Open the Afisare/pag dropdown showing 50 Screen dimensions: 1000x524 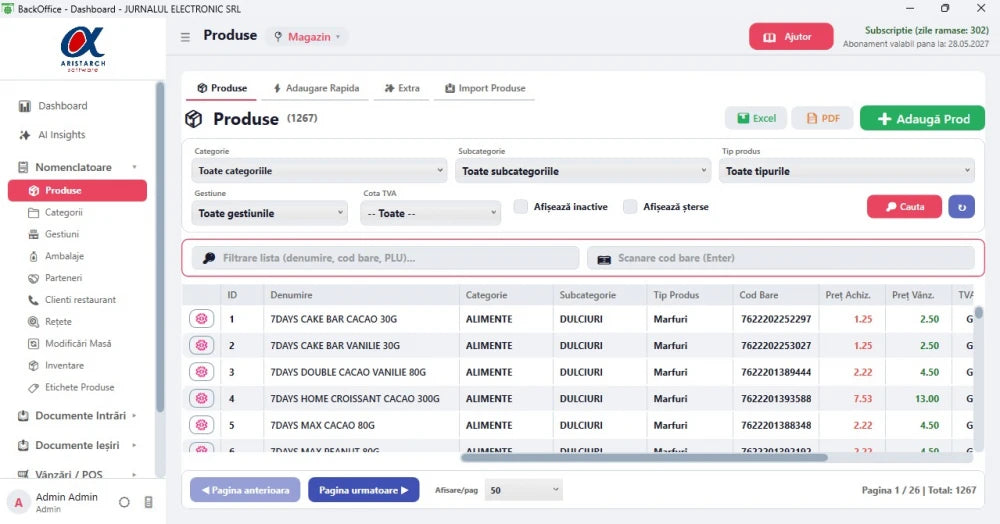[x=524, y=490]
